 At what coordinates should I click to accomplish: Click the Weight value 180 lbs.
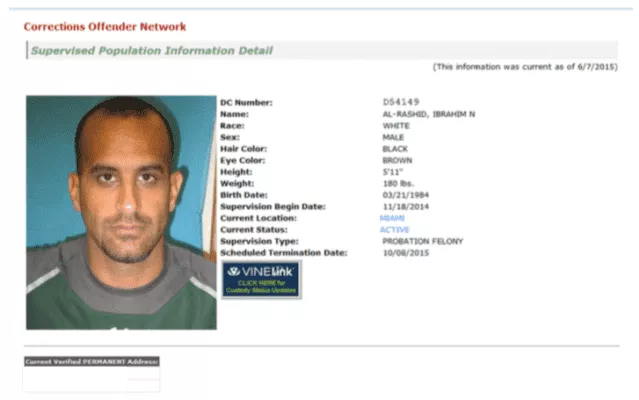point(398,184)
